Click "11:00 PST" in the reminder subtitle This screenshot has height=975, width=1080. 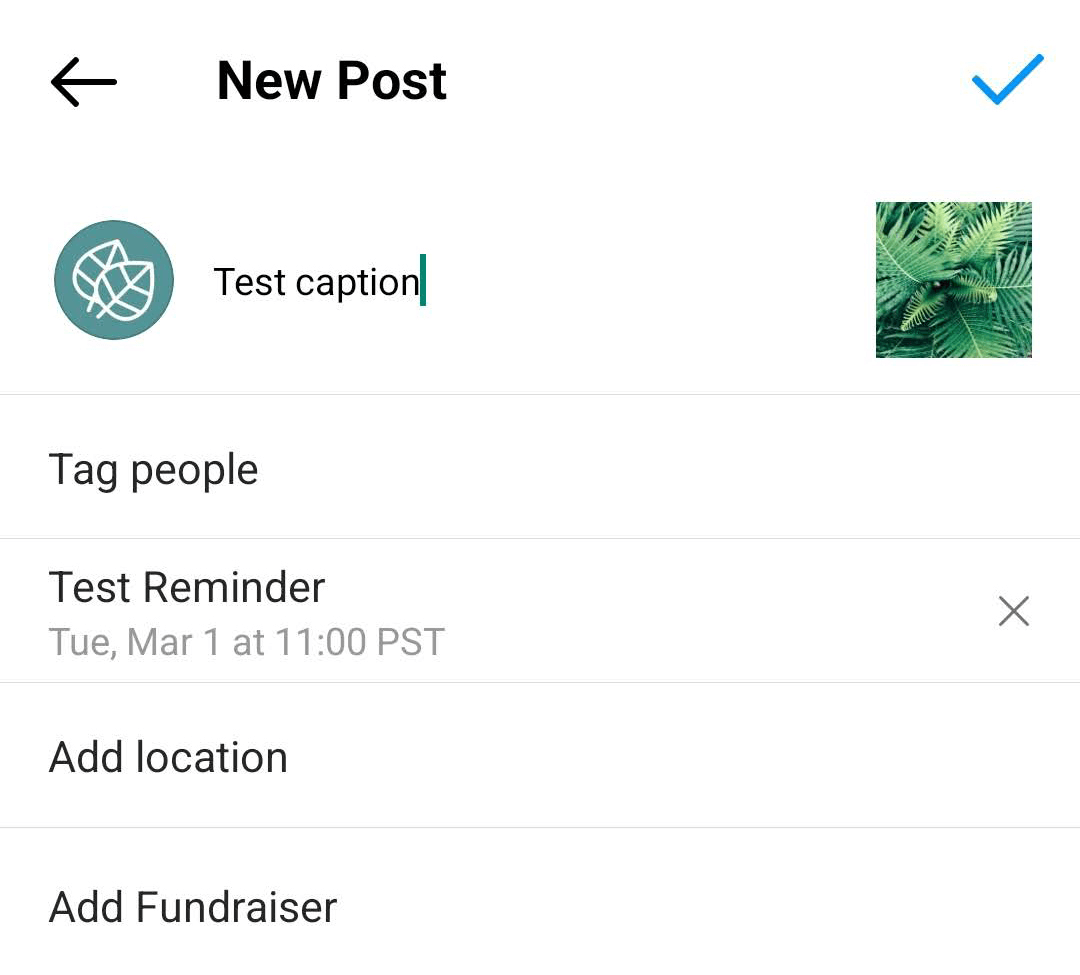[x=360, y=642]
